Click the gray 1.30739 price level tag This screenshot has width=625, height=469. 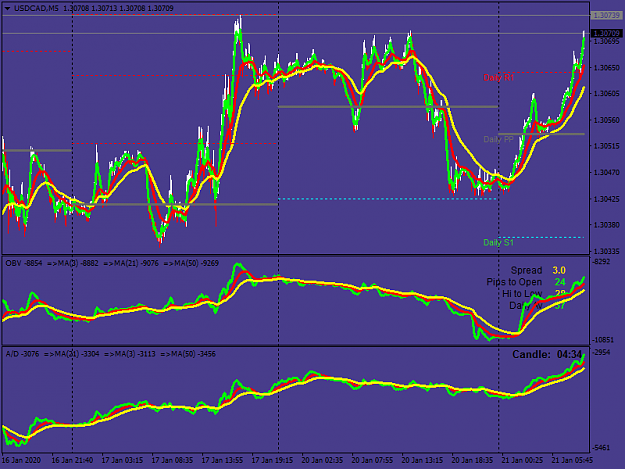606,16
